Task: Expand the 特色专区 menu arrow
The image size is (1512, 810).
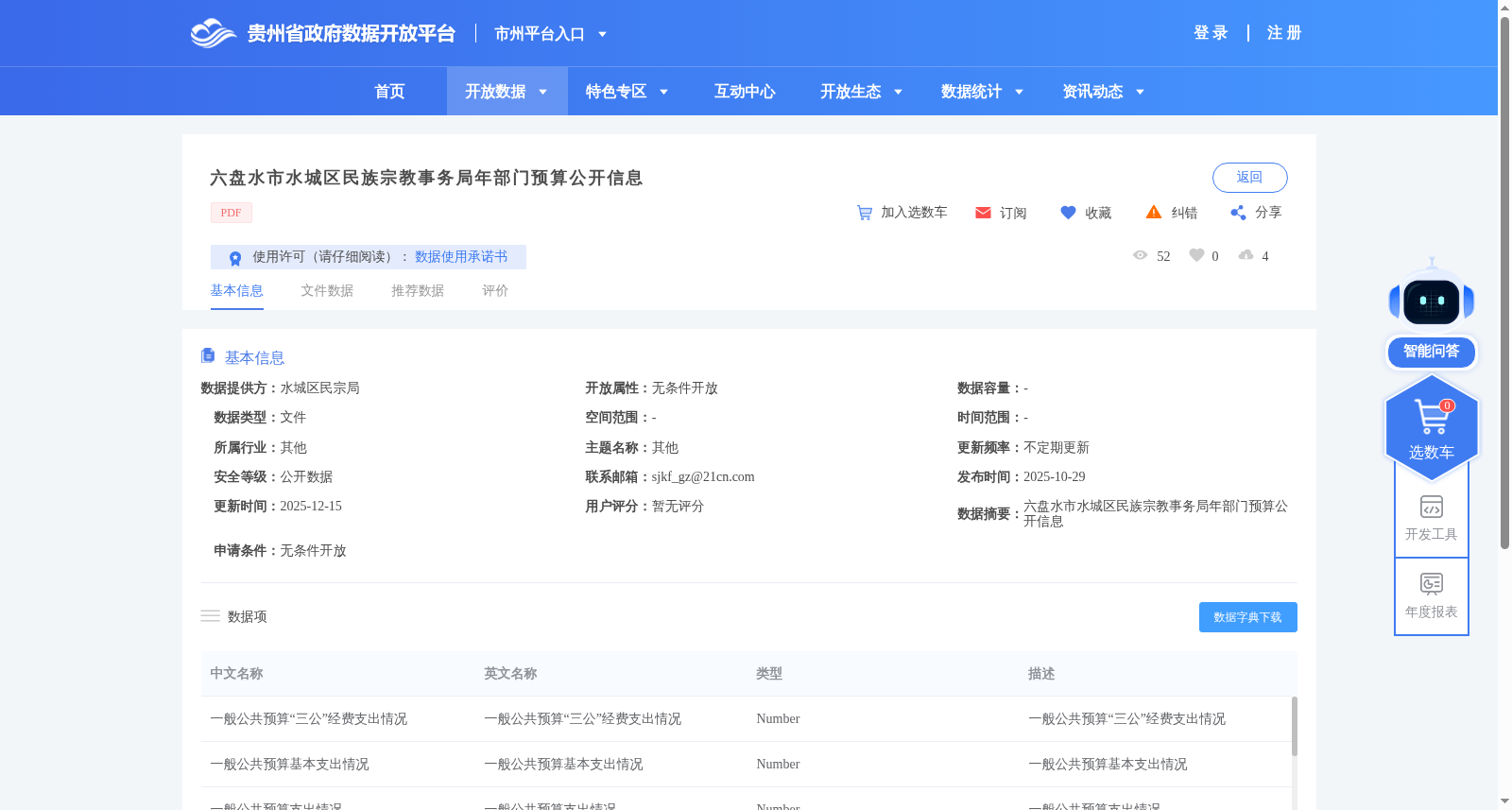Action: [663, 92]
